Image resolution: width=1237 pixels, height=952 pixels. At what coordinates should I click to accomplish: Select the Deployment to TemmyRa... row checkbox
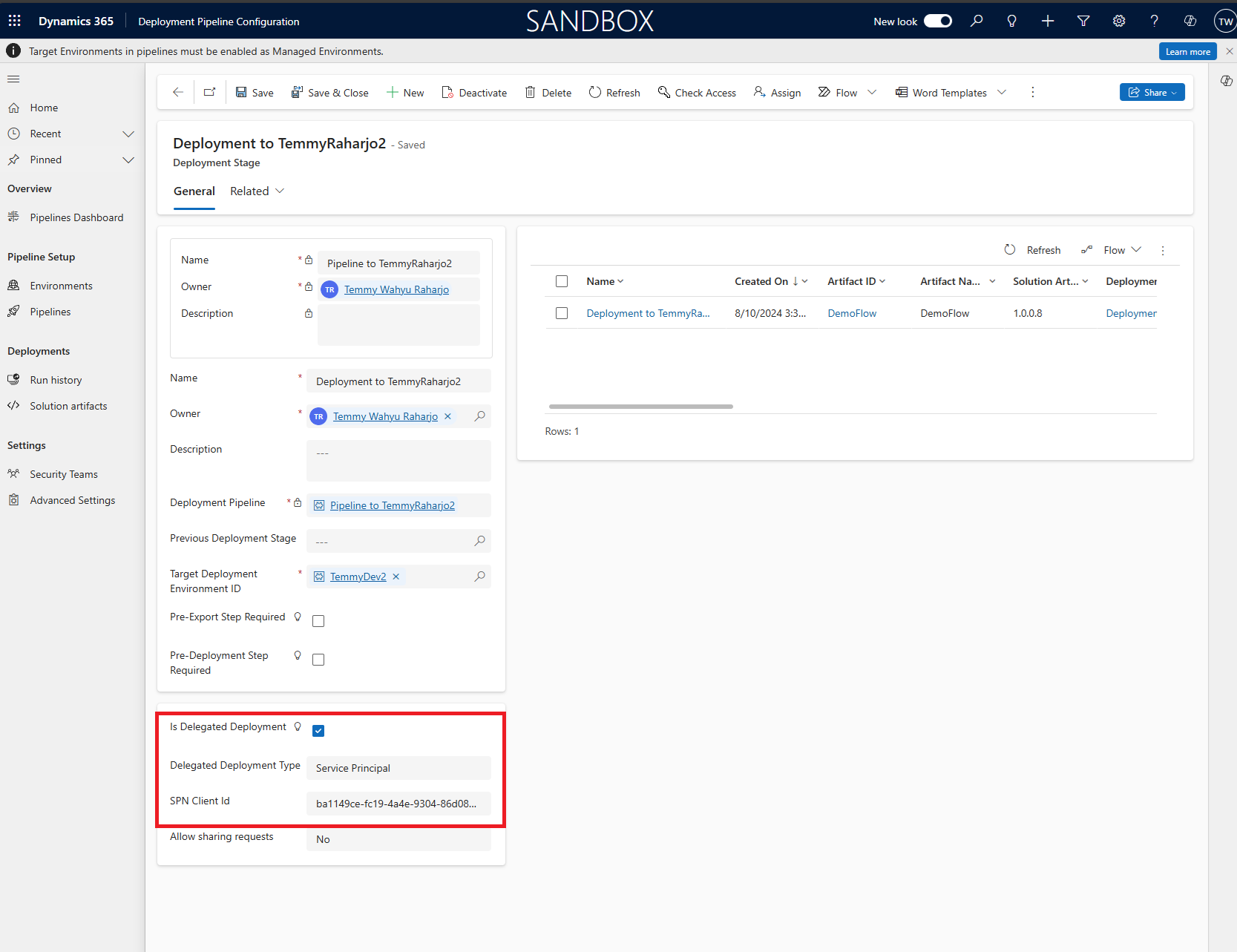coord(562,313)
